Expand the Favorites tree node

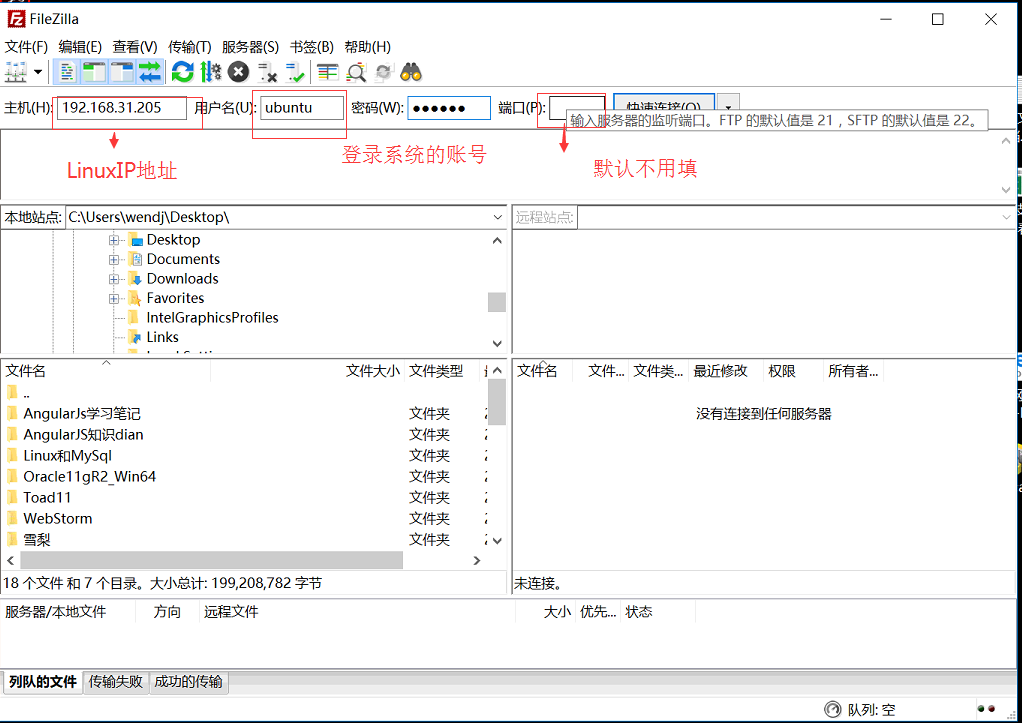(x=113, y=299)
